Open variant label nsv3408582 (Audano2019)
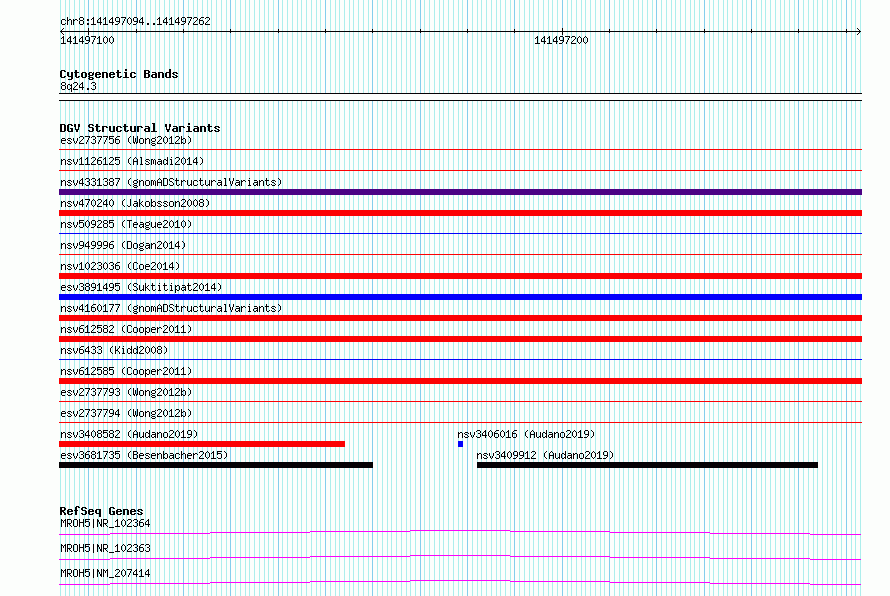 (129, 434)
